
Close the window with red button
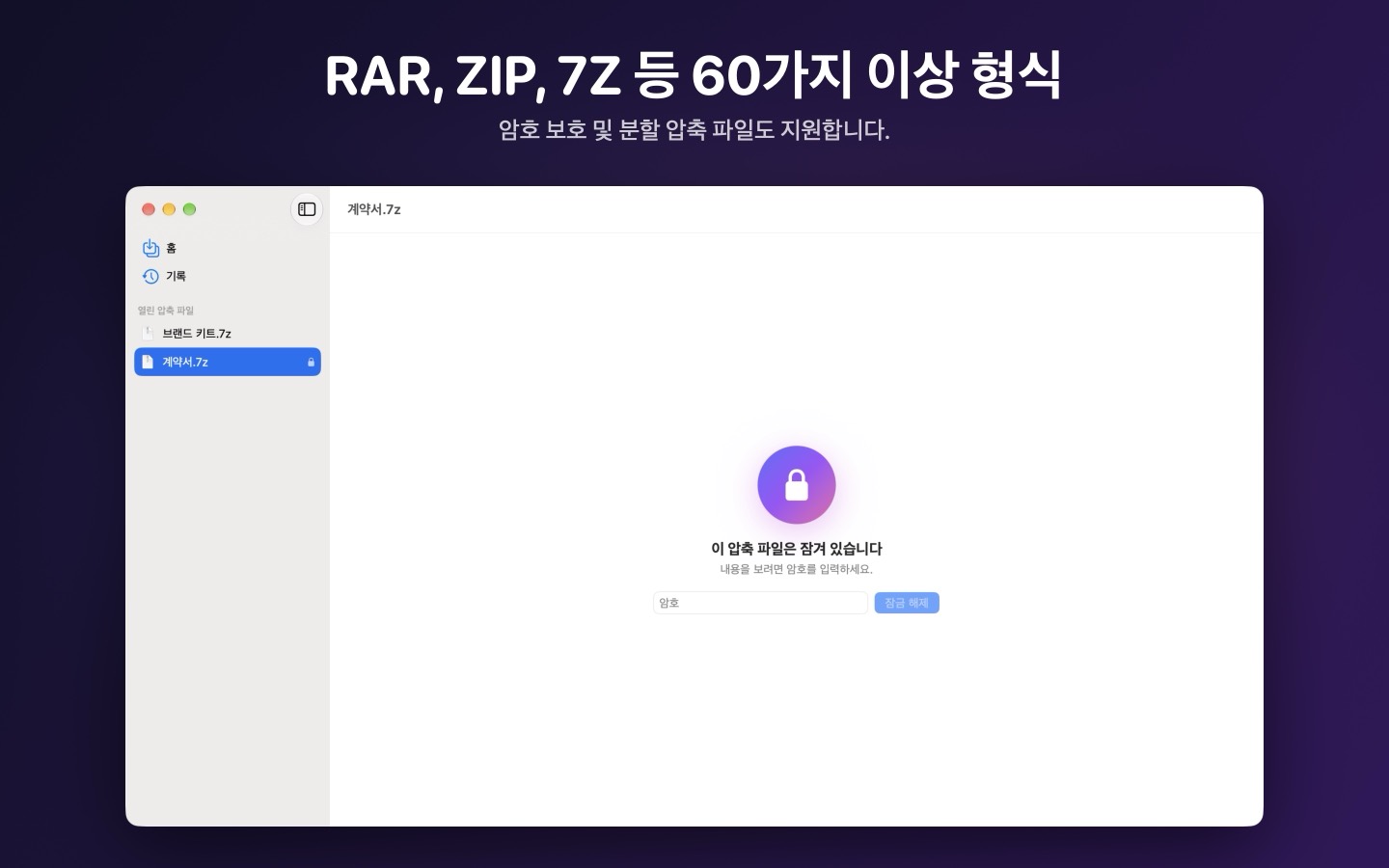click(149, 209)
